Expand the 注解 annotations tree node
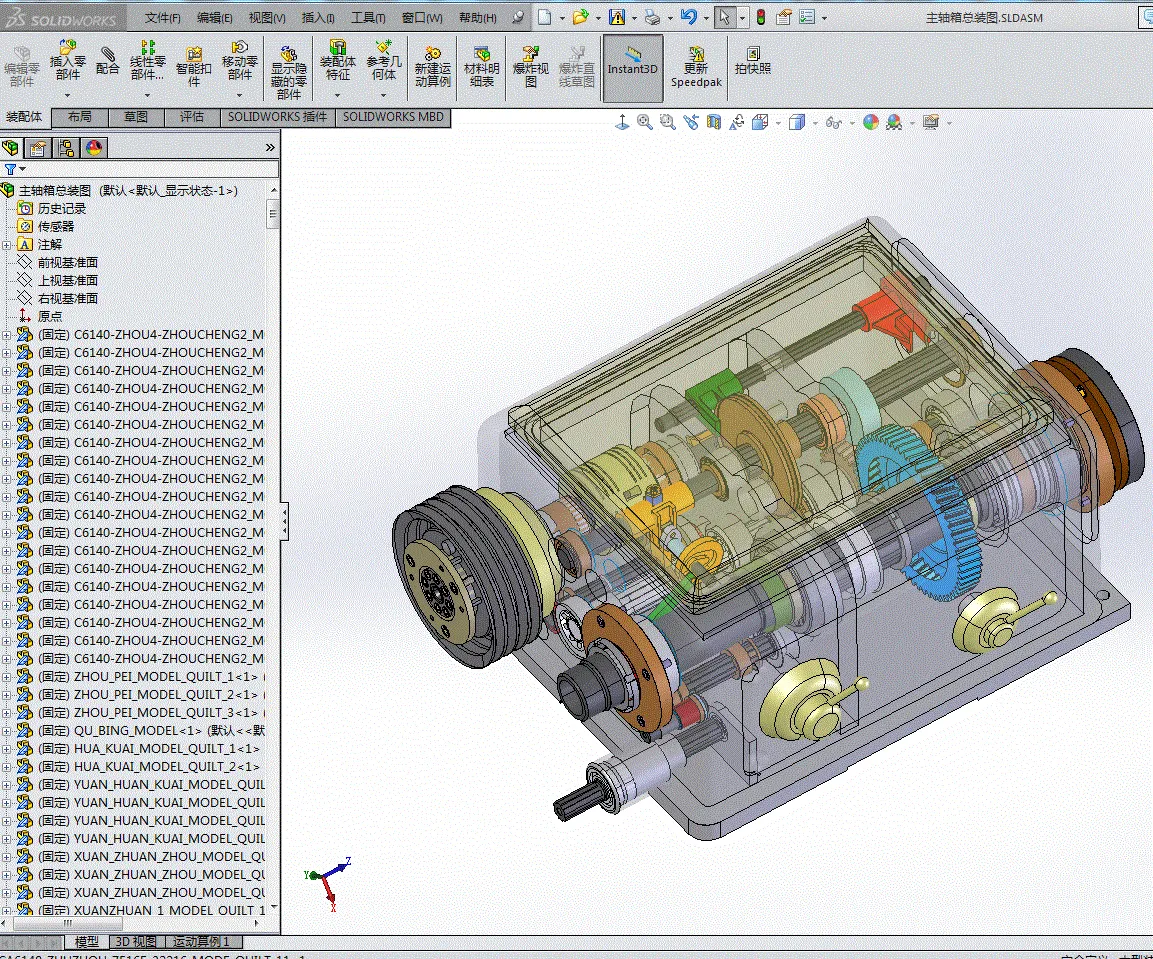Screen dimensions: 1153x959 tap(7, 245)
